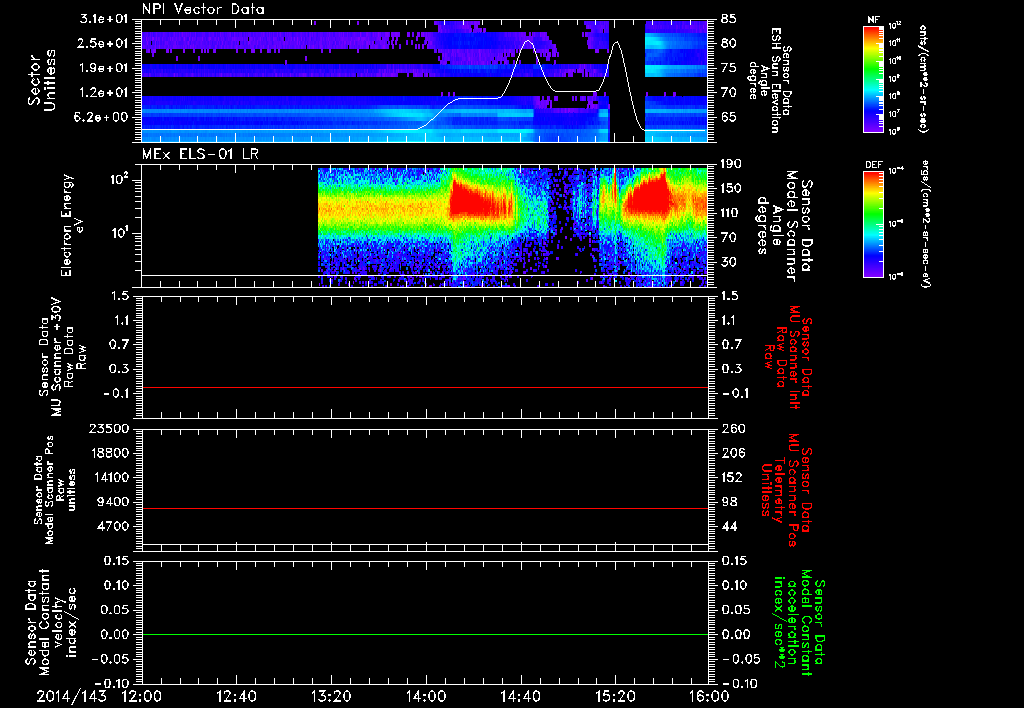Screen dimensions: 1024x708
Task: Click the 44 telemetry tick value
Action: click(729, 526)
